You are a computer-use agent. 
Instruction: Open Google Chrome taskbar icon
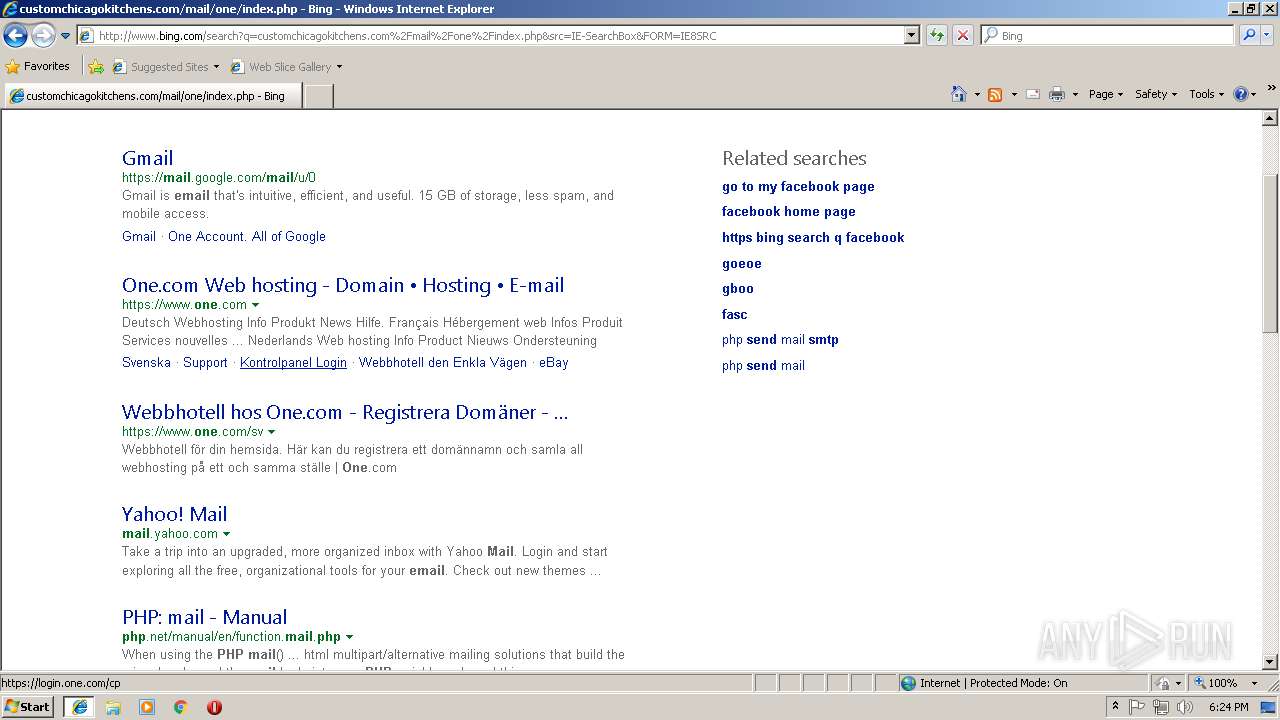tap(181, 707)
